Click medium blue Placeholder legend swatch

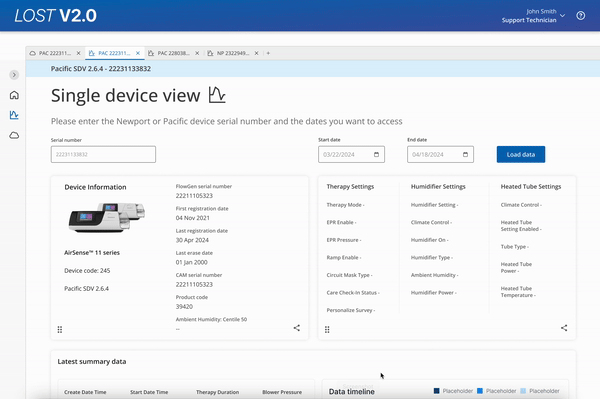[480, 391]
